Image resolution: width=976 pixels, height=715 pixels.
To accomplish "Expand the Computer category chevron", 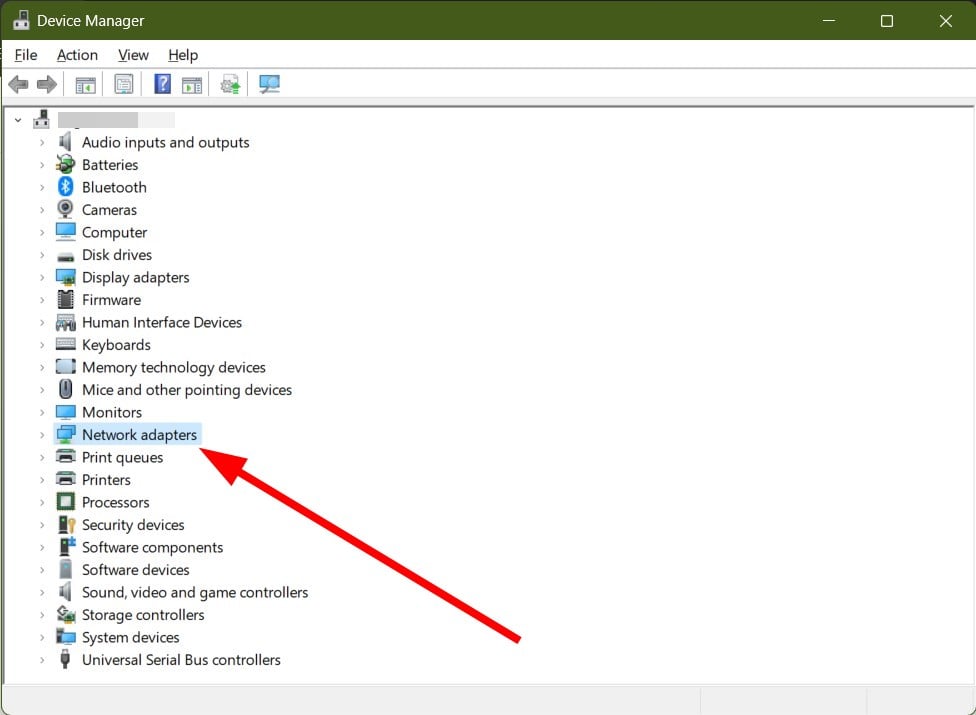I will pos(42,233).
